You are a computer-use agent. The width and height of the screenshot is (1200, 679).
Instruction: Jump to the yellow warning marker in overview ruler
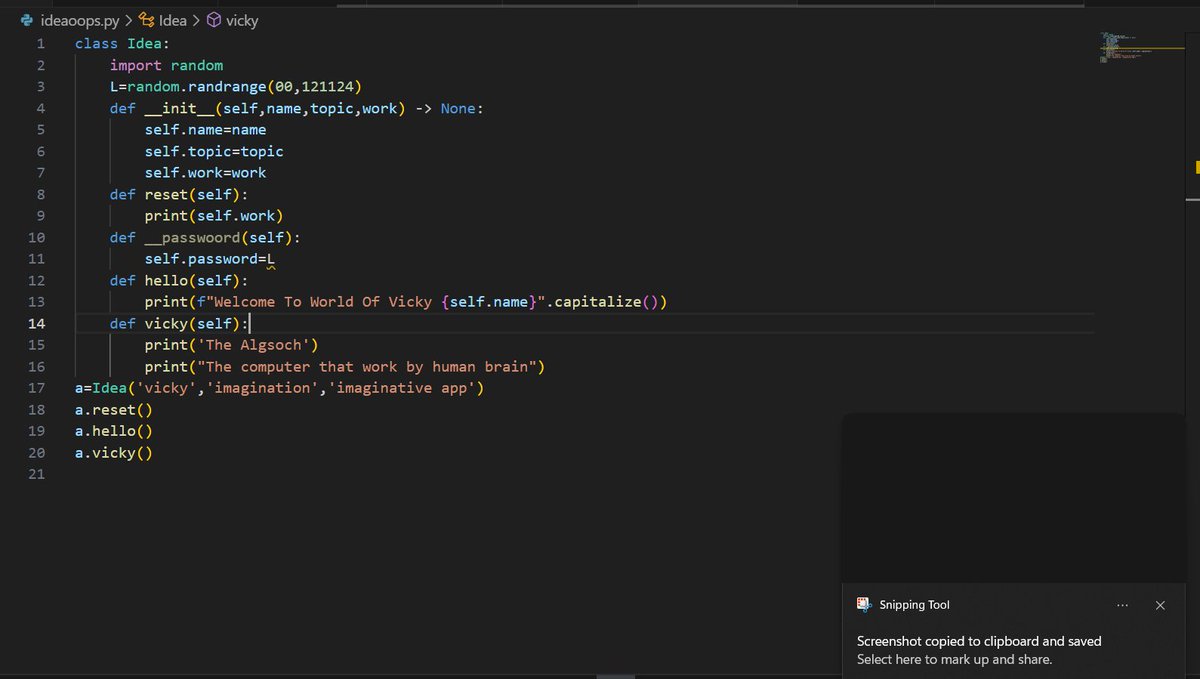(x=1196, y=168)
